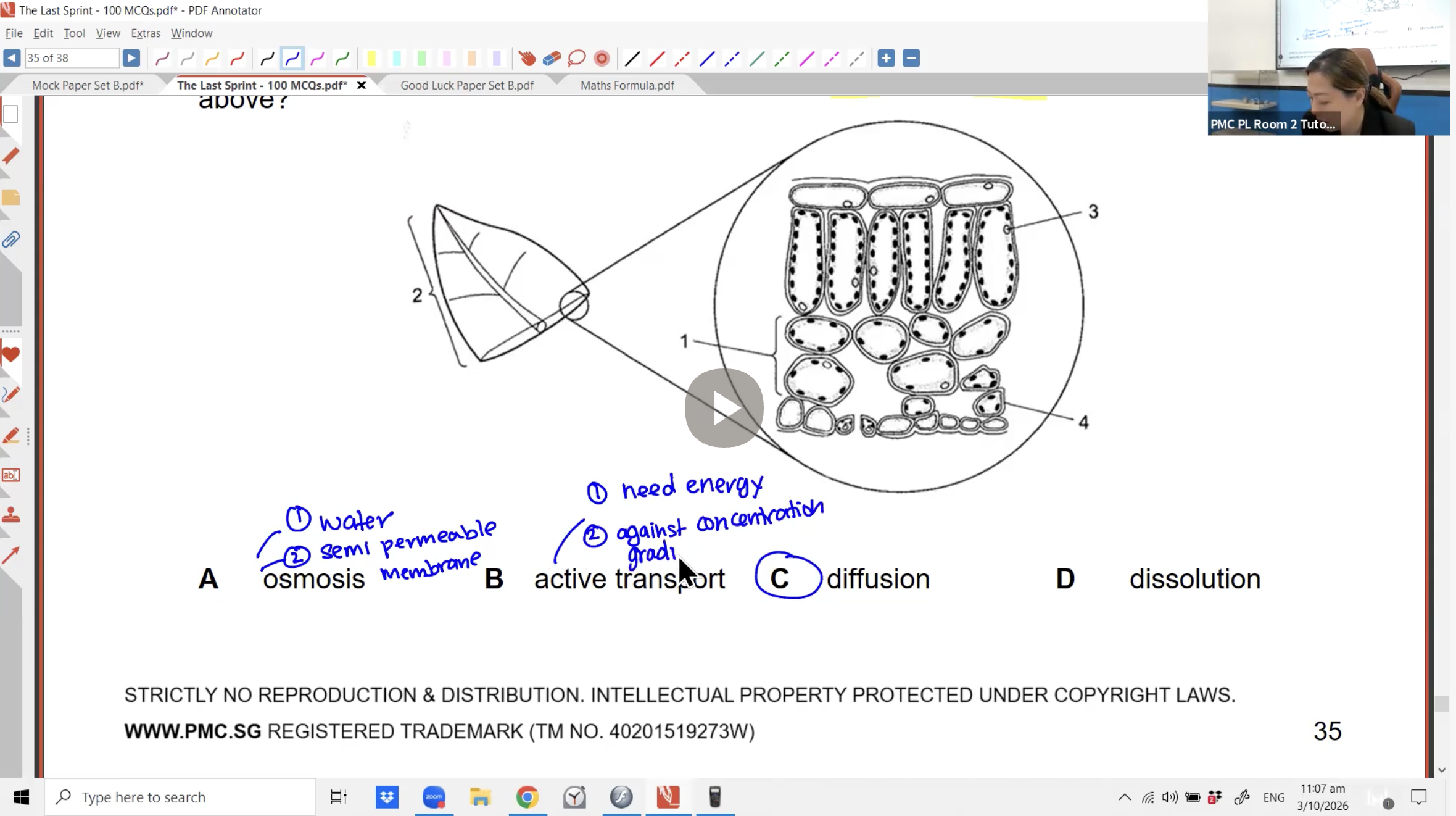
Task: Select the text box tool in sidebar
Action: (10, 475)
